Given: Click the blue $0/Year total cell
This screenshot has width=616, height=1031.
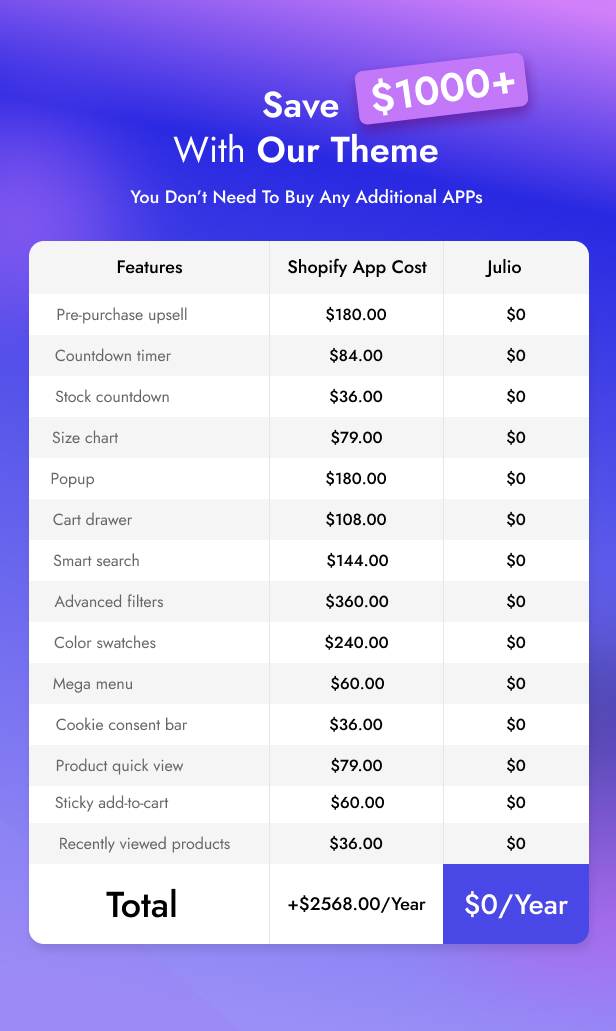Looking at the screenshot, I should (516, 904).
